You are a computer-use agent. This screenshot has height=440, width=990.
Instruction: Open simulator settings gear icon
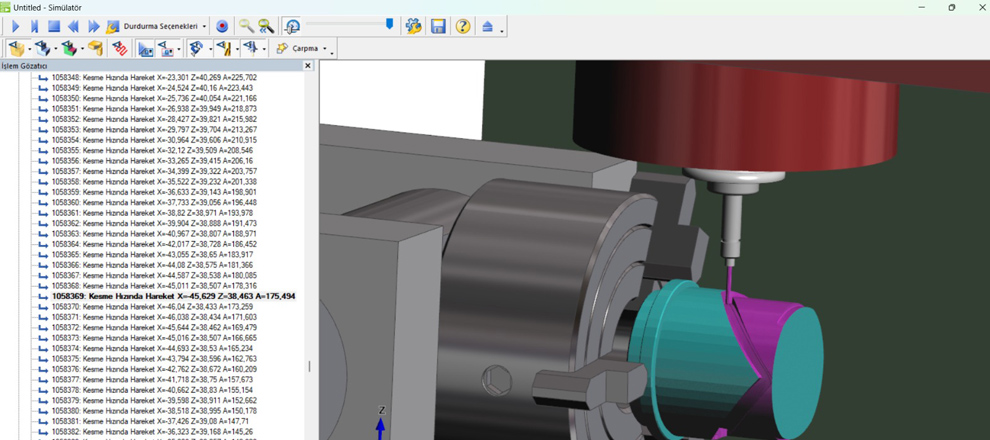point(413,26)
